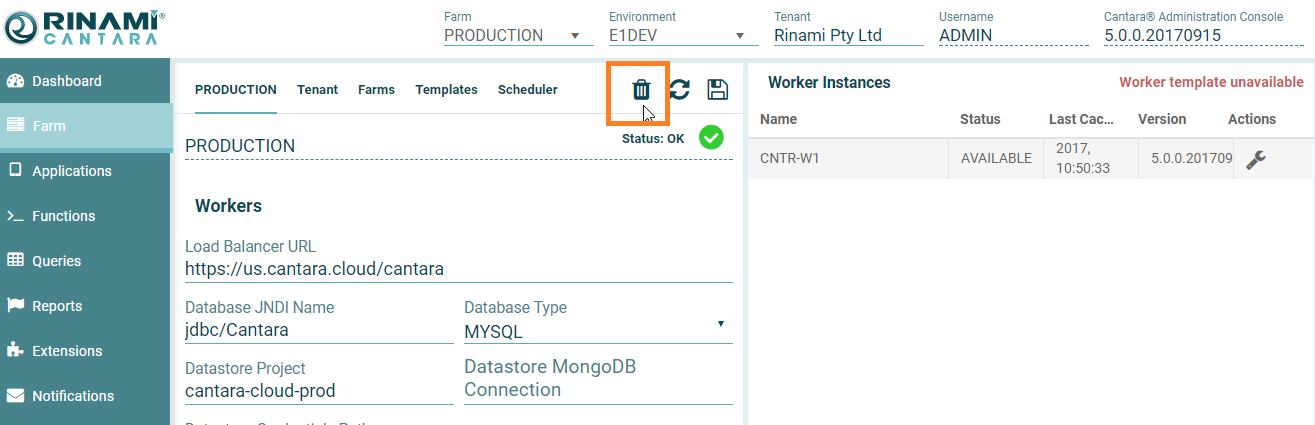Click the trash can delete icon
The height and width of the screenshot is (425, 1315).
pos(641,90)
